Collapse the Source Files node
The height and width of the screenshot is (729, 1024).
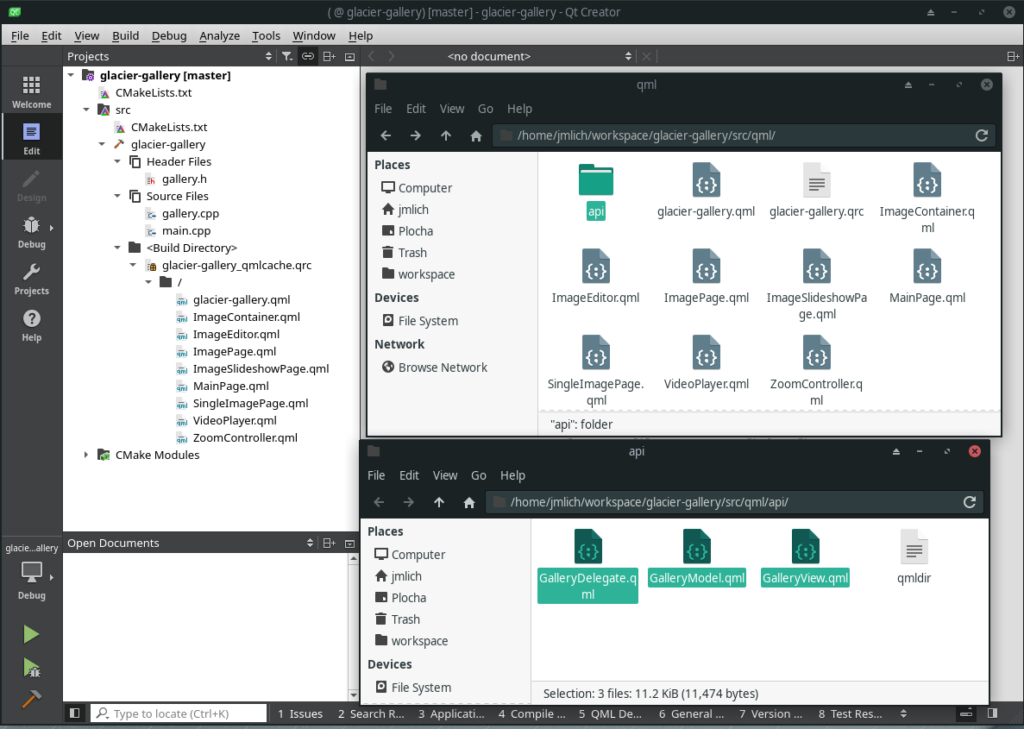(x=118, y=196)
